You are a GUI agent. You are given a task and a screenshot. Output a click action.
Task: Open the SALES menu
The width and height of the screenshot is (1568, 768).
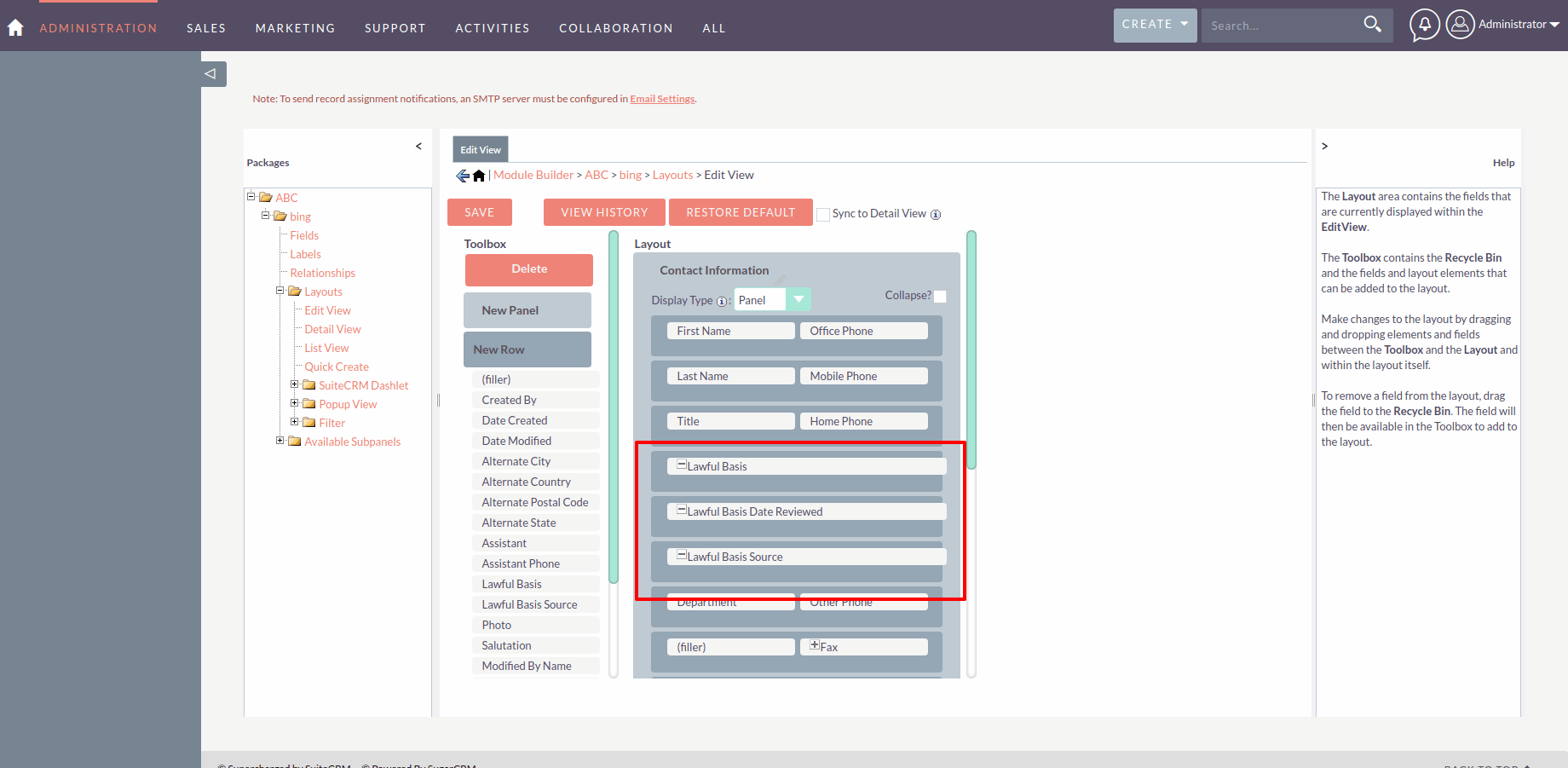tap(206, 28)
